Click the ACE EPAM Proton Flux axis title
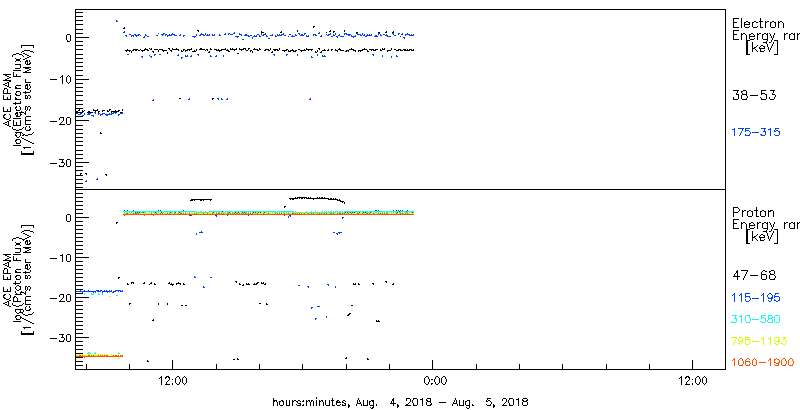 [x=19, y=279]
